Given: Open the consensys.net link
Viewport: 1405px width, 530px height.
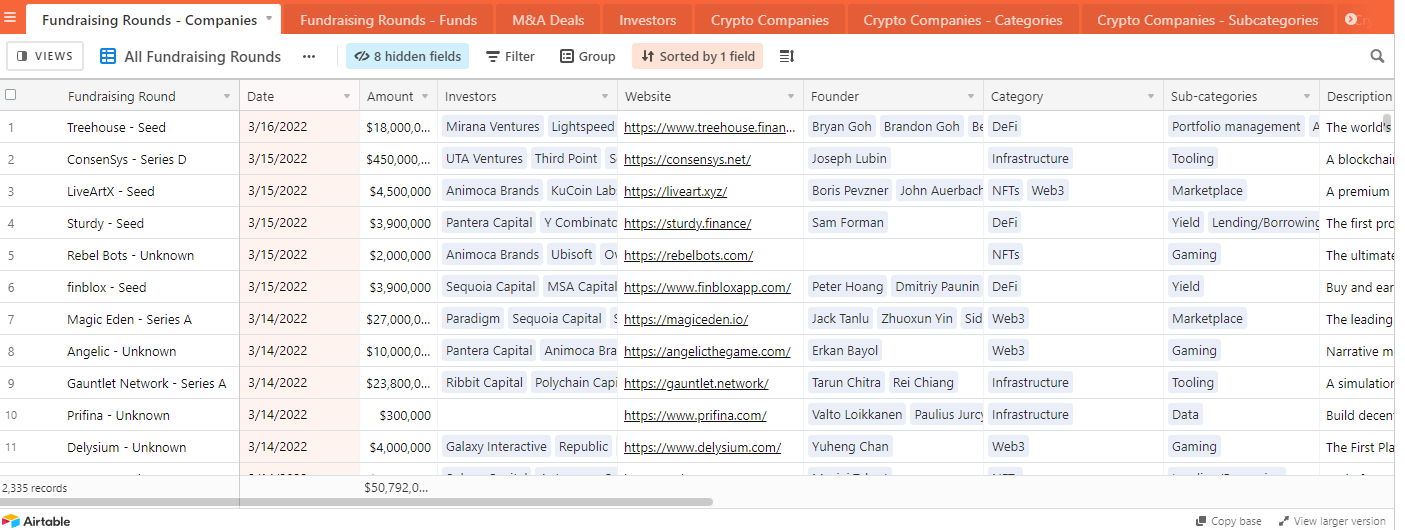Looking at the screenshot, I should (687, 159).
